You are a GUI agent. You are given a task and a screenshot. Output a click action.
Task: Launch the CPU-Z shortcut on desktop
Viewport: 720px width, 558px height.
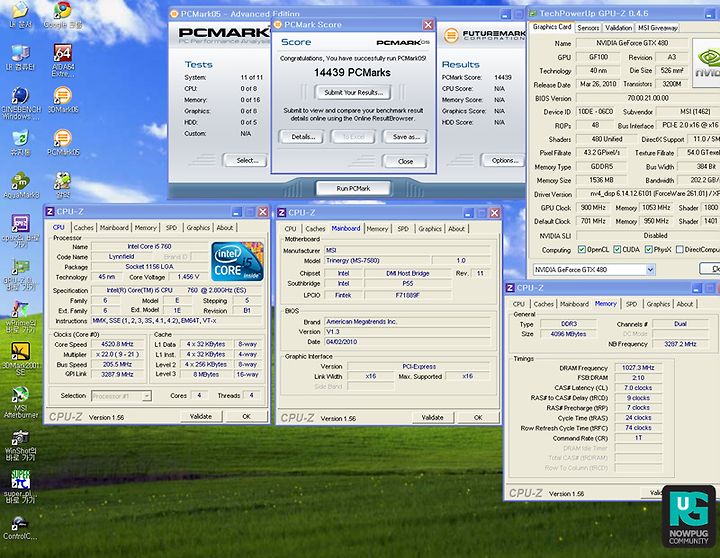(21, 231)
